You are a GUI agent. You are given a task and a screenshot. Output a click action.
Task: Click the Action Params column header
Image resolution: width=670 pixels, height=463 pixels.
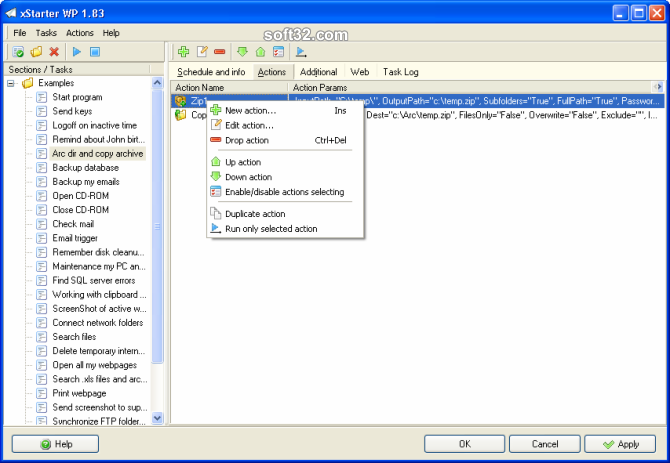tap(470, 88)
